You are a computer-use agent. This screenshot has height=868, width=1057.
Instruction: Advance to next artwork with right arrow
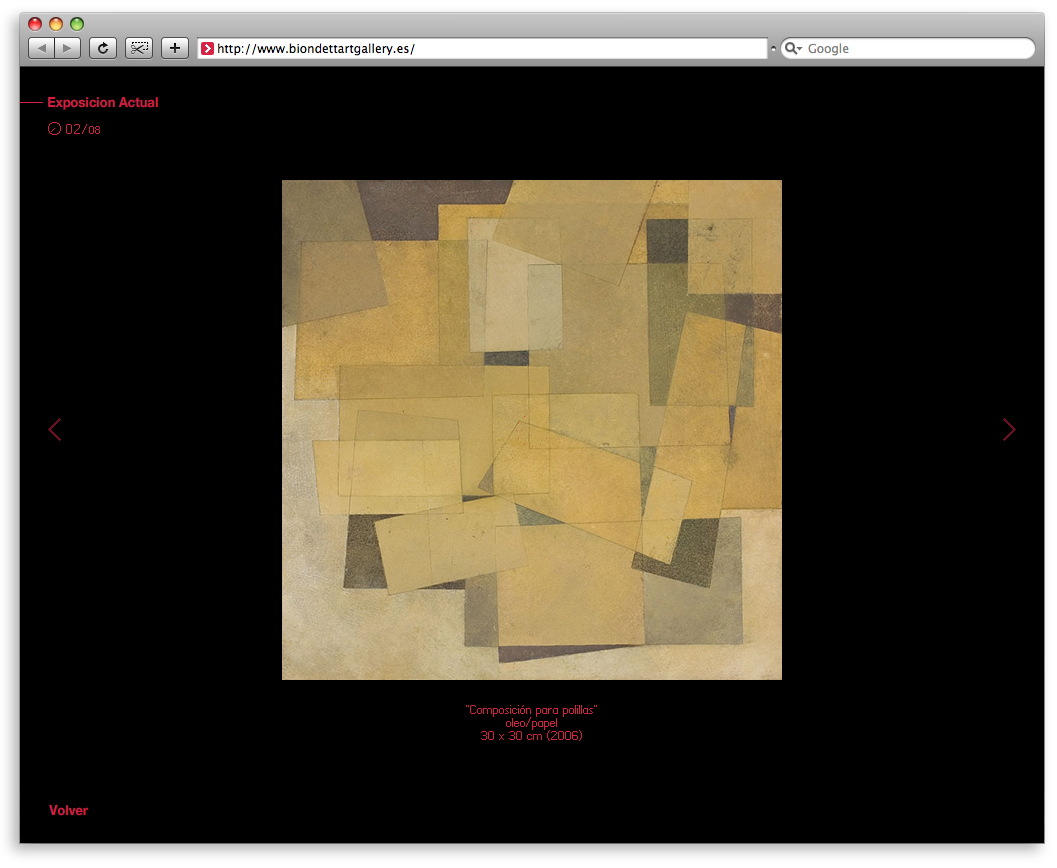coord(1009,429)
